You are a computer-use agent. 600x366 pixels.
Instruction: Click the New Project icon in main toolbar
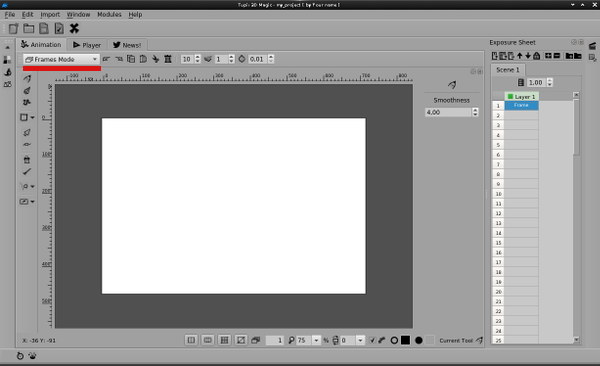tap(13, 28)
